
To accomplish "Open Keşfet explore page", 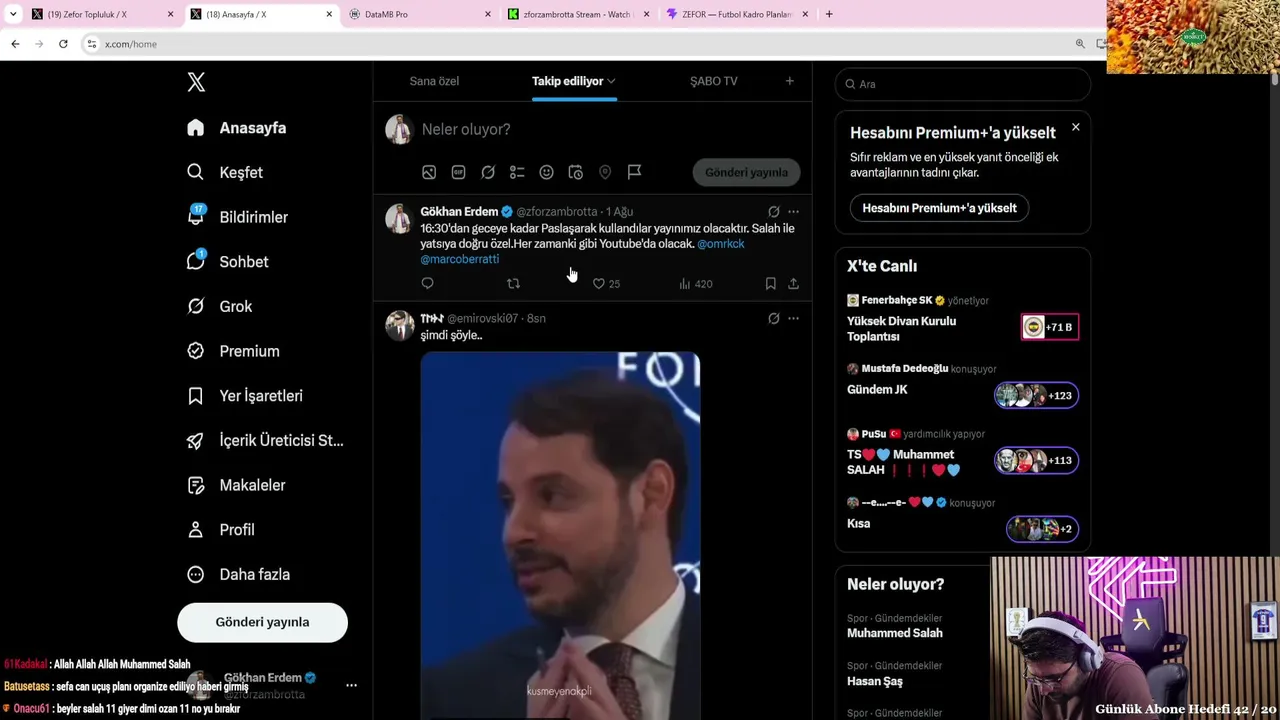I will coord(225,172).
